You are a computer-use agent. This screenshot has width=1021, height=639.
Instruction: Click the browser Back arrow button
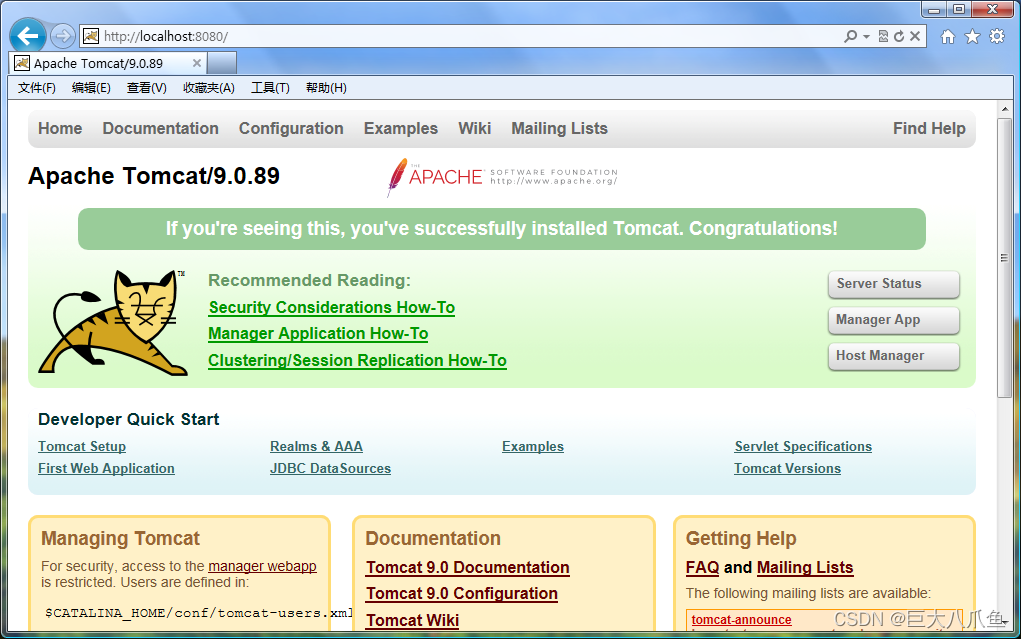[28, 36]
